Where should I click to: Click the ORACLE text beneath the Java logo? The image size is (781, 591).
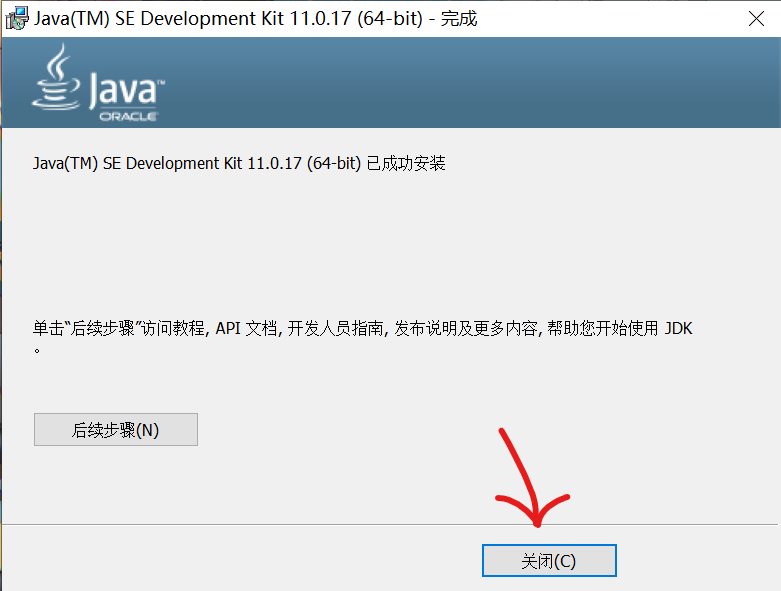(129, 117)
